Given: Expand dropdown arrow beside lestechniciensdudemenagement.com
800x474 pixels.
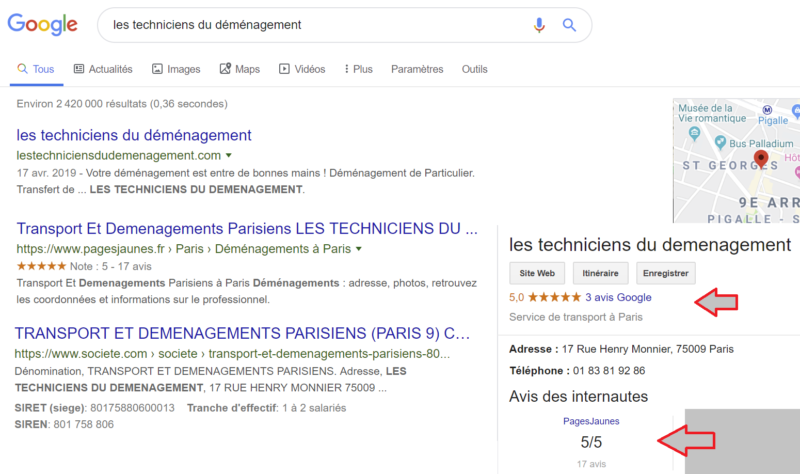Looking at the screenshot, I should point(229,155).
